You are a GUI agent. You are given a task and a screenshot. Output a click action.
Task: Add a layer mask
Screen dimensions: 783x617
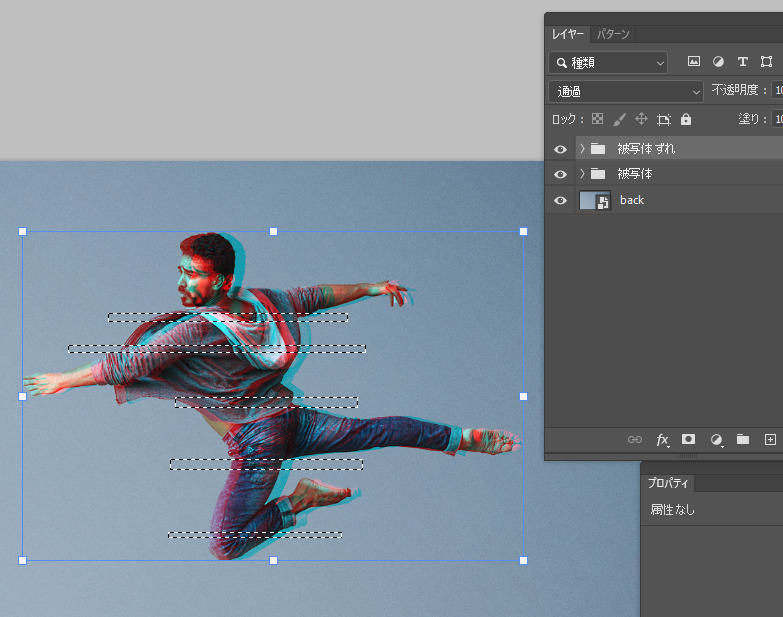pyautogui.click(x=689, y=439)
